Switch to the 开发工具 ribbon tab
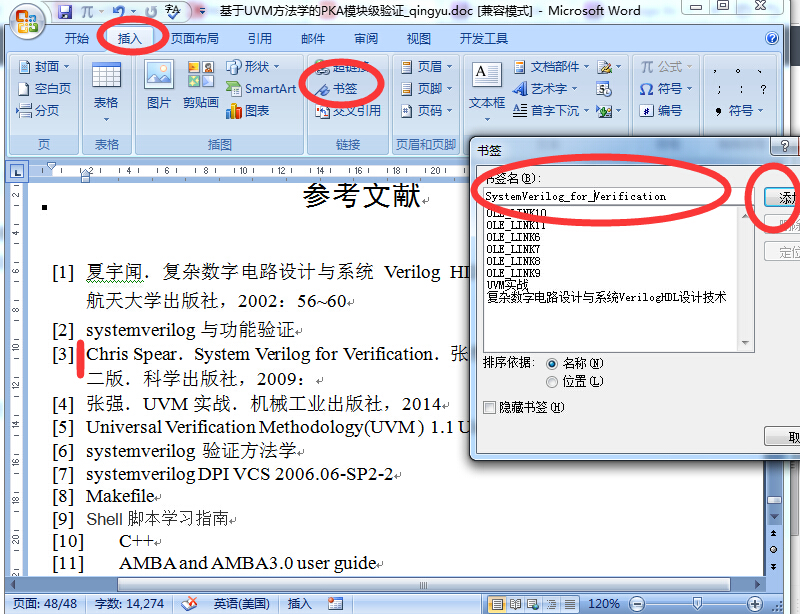800x614 pixels. (484, 39)
